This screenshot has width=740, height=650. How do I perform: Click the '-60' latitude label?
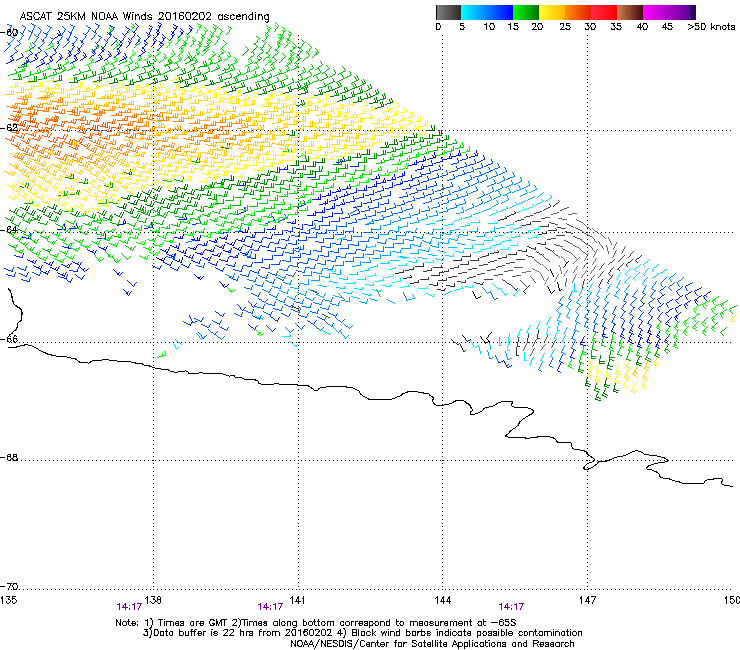9,33
